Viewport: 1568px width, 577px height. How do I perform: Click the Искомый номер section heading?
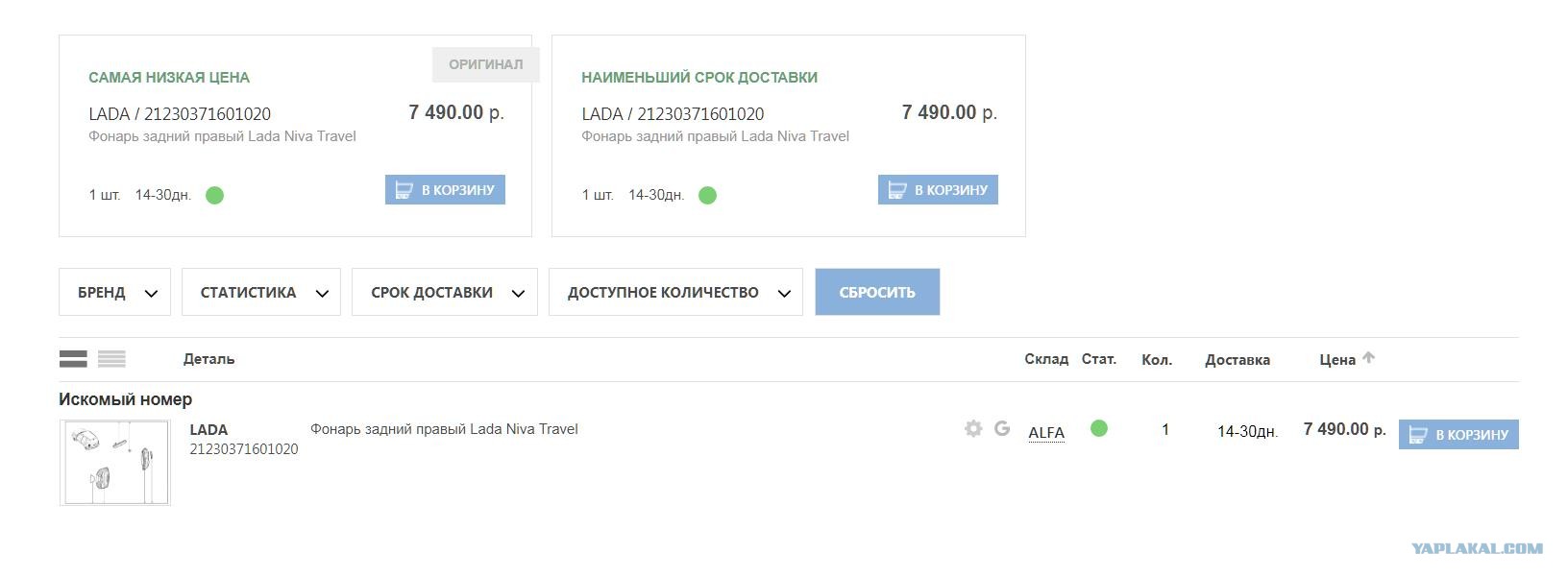click(125, 398)
